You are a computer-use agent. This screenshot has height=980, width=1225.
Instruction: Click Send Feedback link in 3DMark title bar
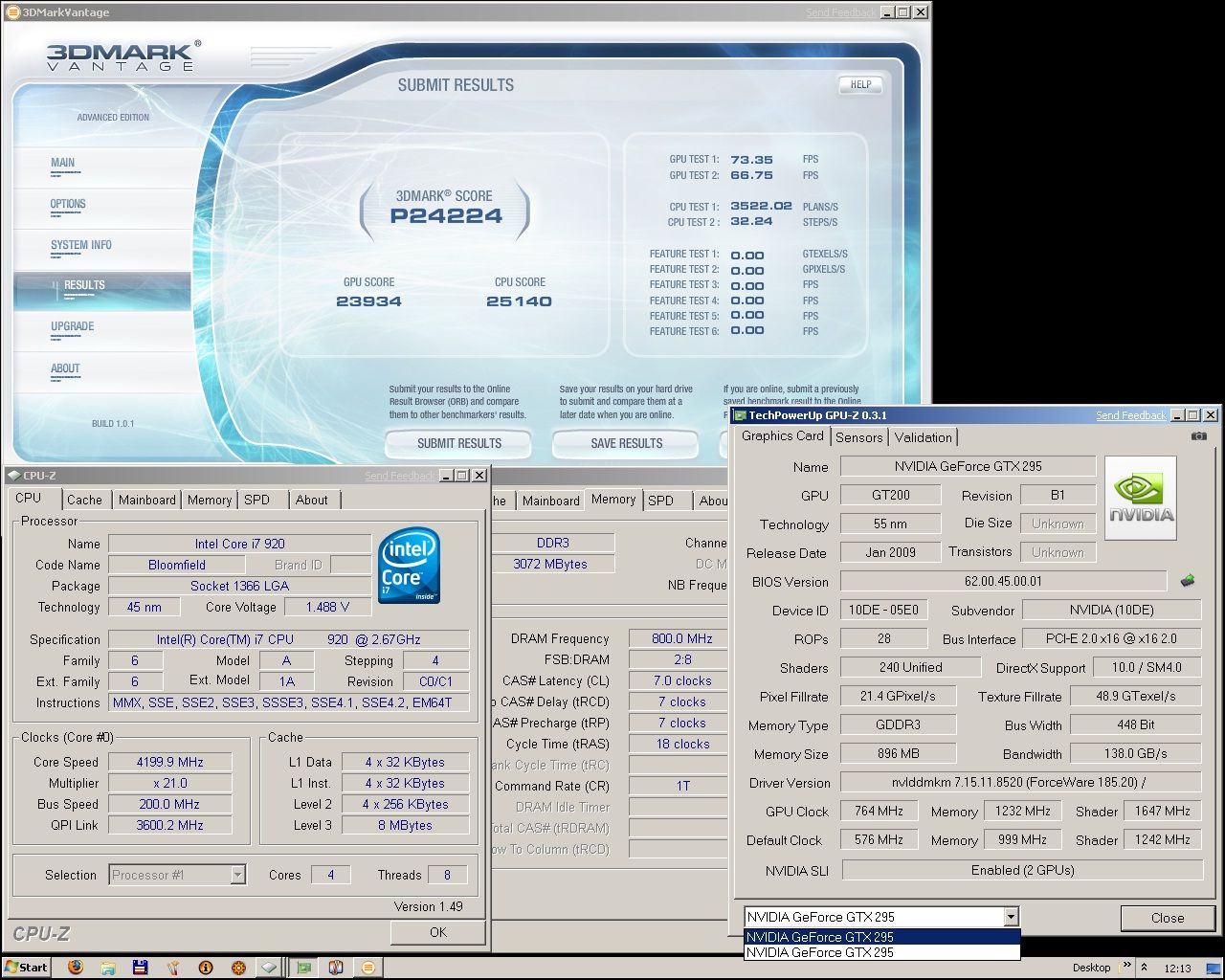pyautogui.click(x=841, y=12)
